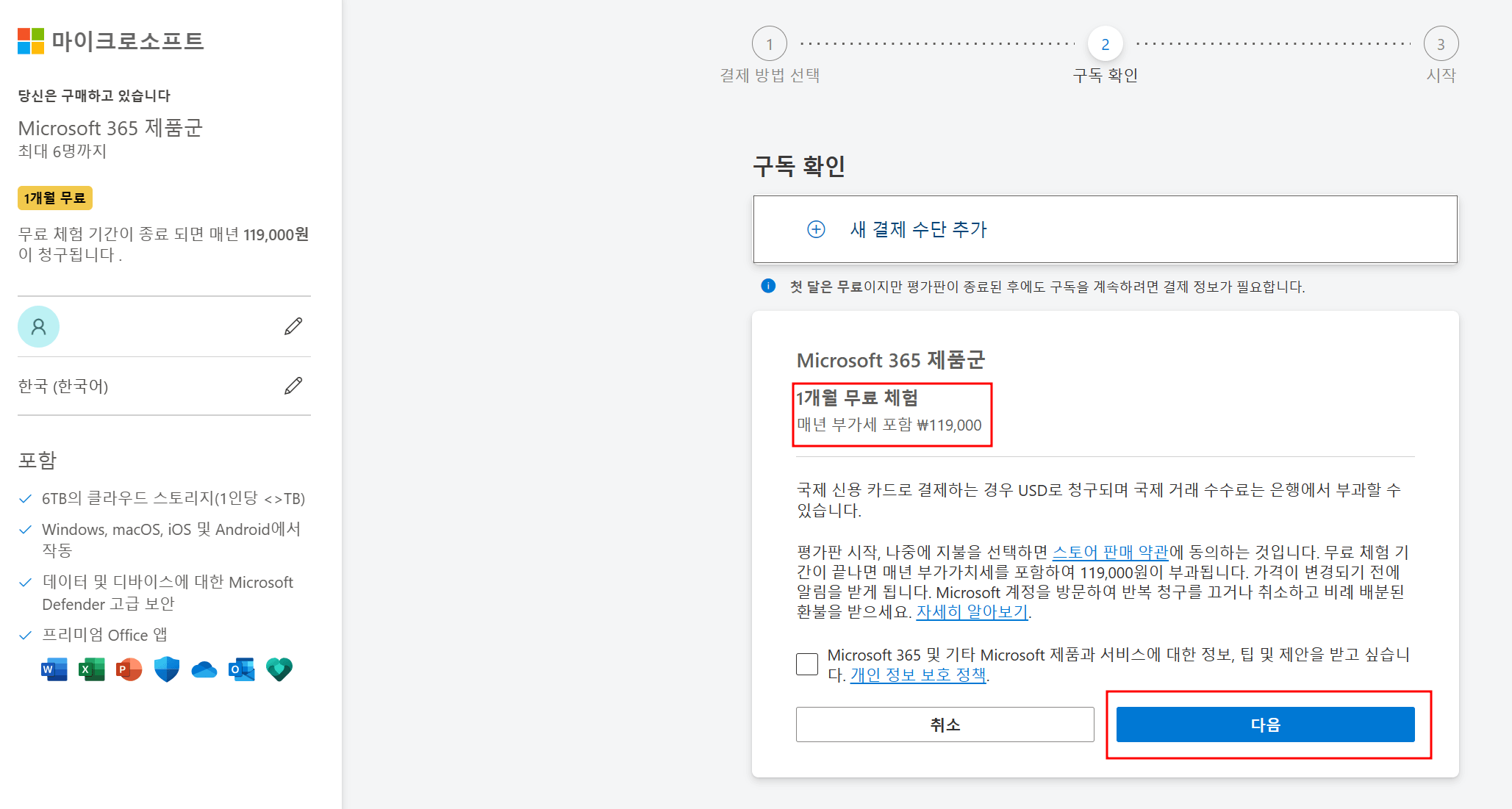Click checkmark next to Microsoft Defender 고급 보안
Screen dimensions: 1512x809
[x=26, y=583]
